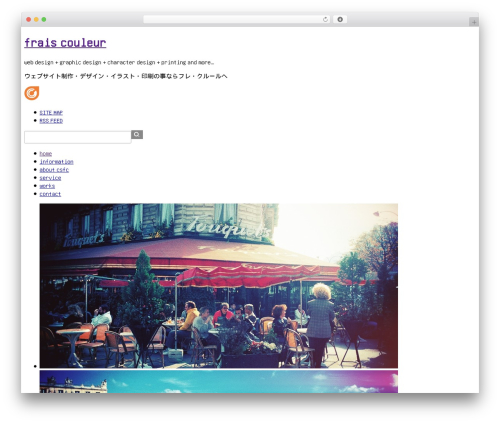Focus the site search text field
The image size is (500, 423).
[78, 137]
